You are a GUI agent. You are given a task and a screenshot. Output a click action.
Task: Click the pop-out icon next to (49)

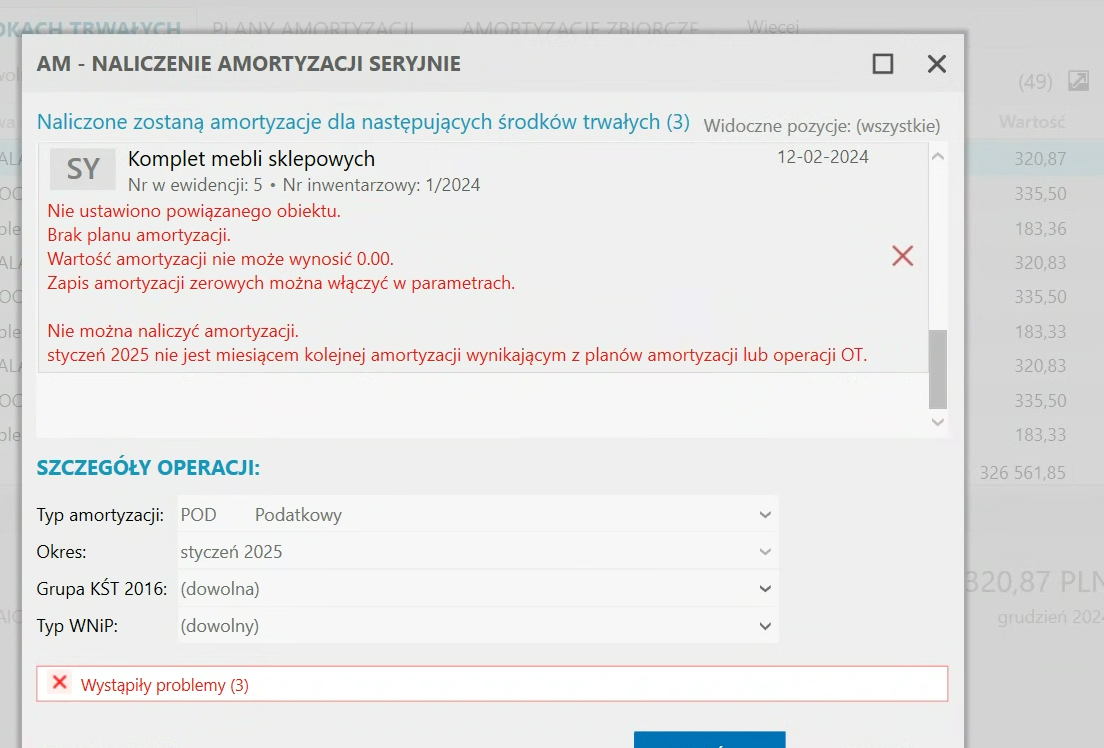[x=1078, y=81]
